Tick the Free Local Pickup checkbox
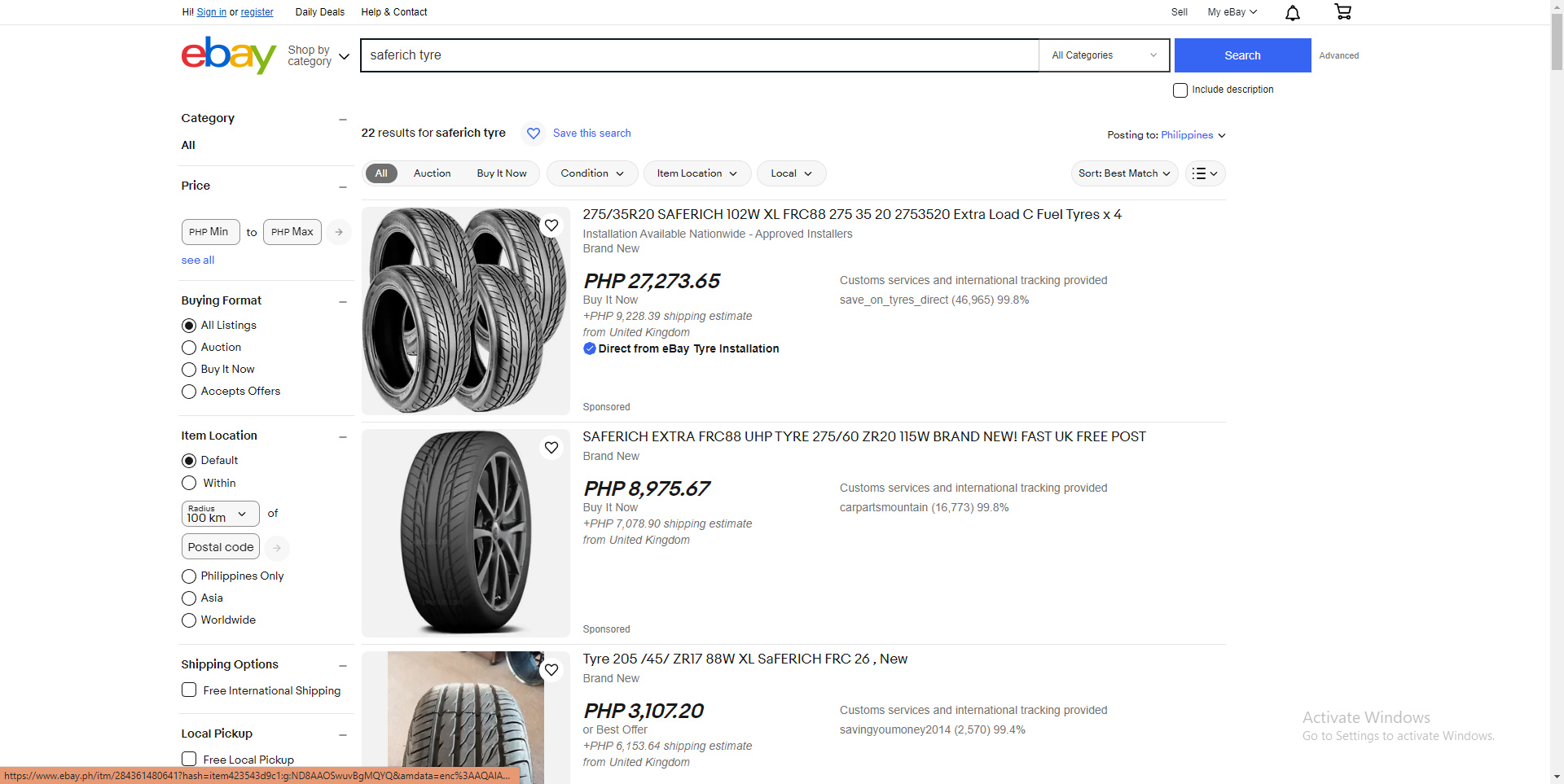1564x784 pixels. (x=189, y=759)
